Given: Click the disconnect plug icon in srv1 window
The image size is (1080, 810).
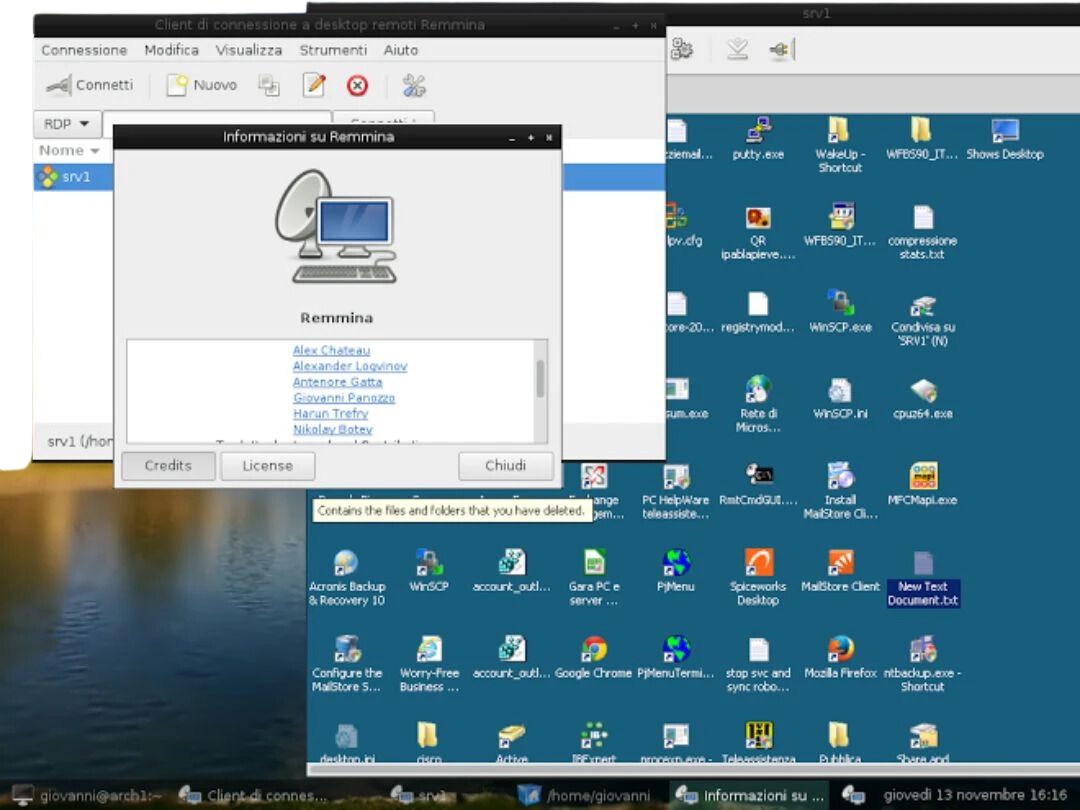Looking at the screenshot, I should point(781,50).
